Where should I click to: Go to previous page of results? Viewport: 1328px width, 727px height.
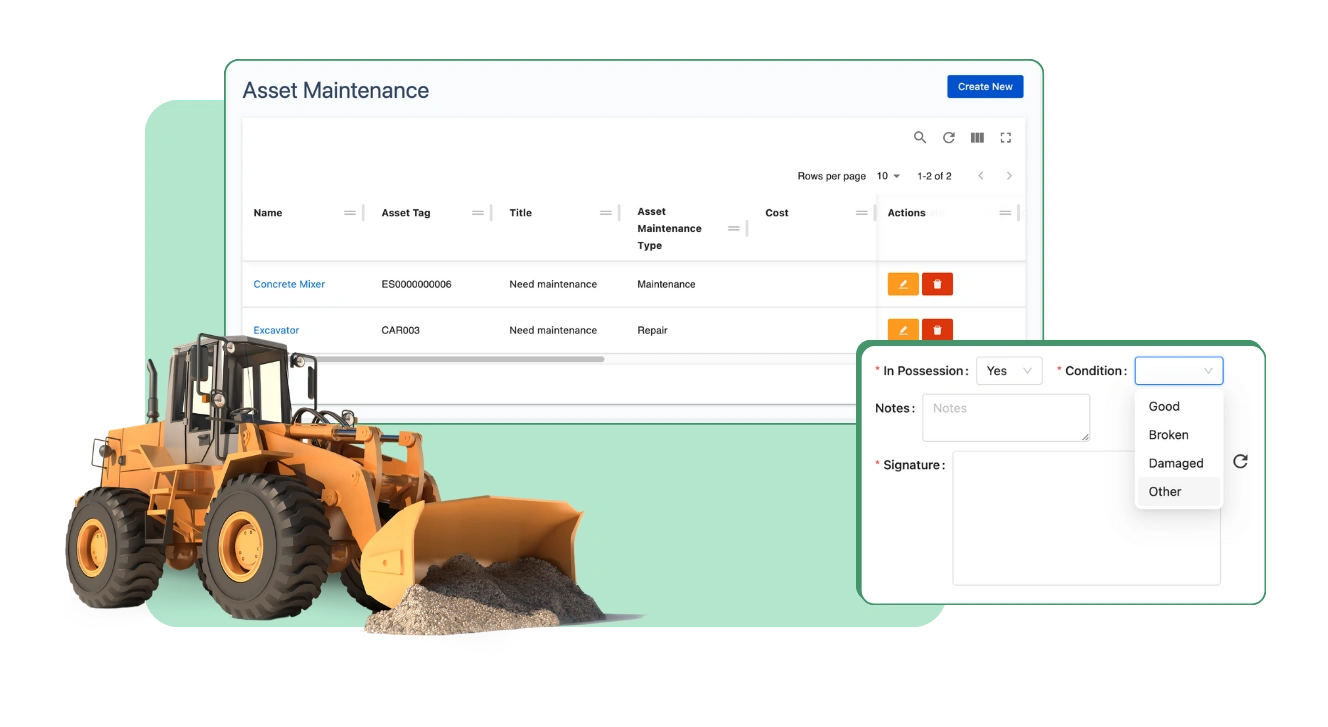(981, 176)
